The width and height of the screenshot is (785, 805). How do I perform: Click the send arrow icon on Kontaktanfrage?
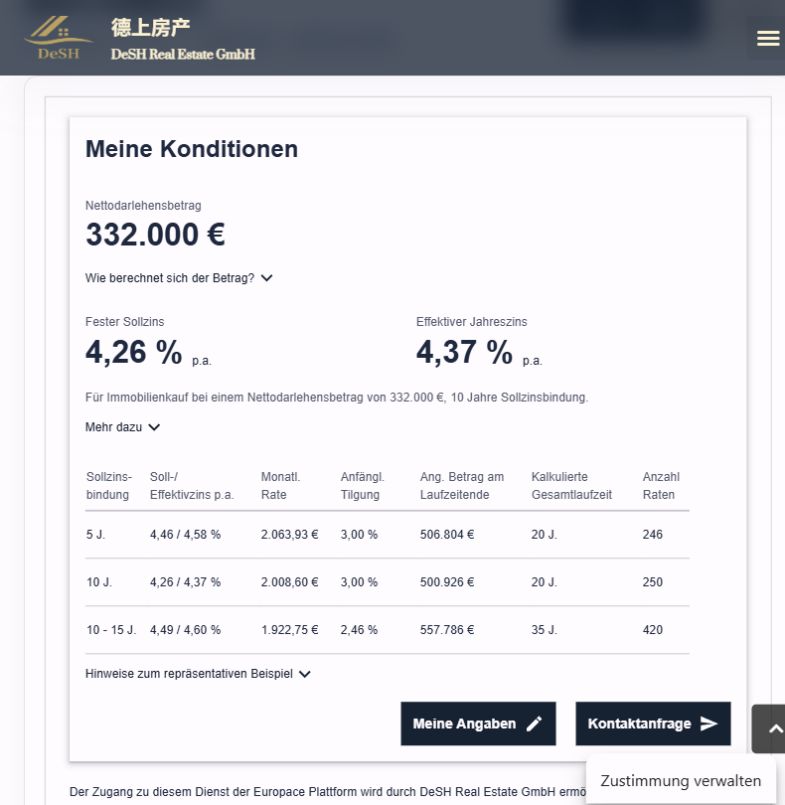[709, 723]
